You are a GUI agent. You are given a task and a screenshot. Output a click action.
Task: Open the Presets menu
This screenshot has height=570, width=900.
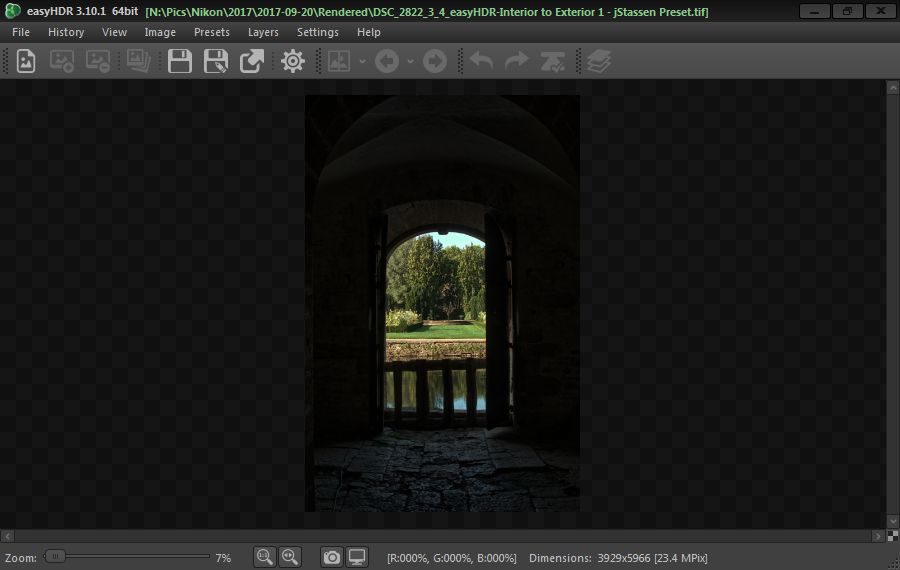click(x=211, y=32)
